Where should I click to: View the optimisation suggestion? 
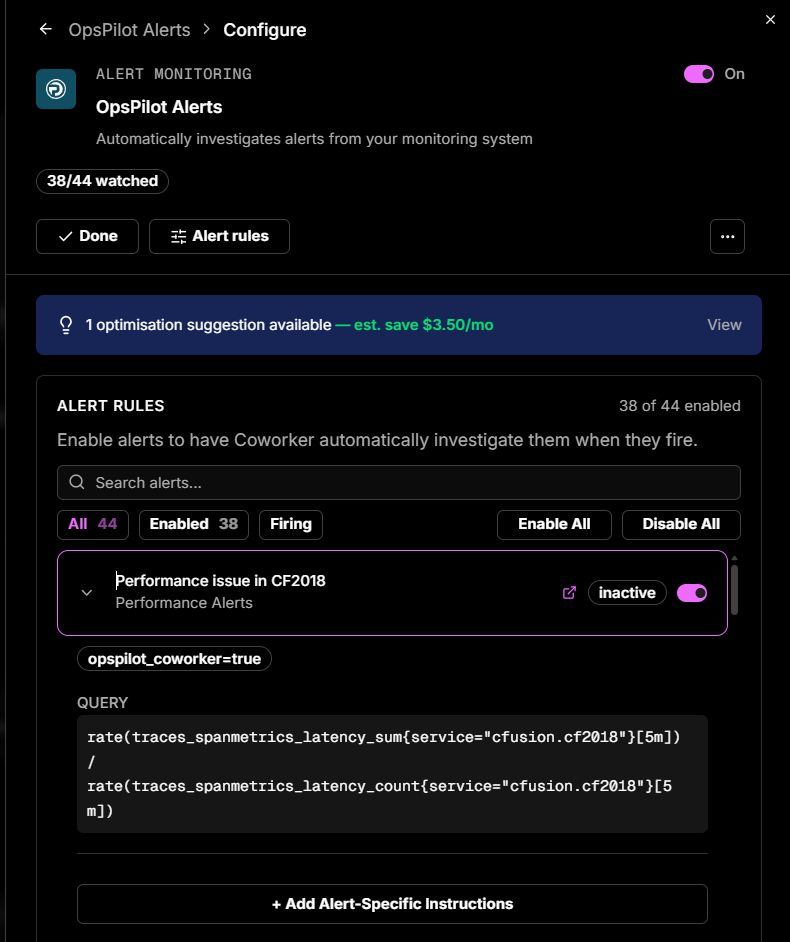click(x=724, y=325)
